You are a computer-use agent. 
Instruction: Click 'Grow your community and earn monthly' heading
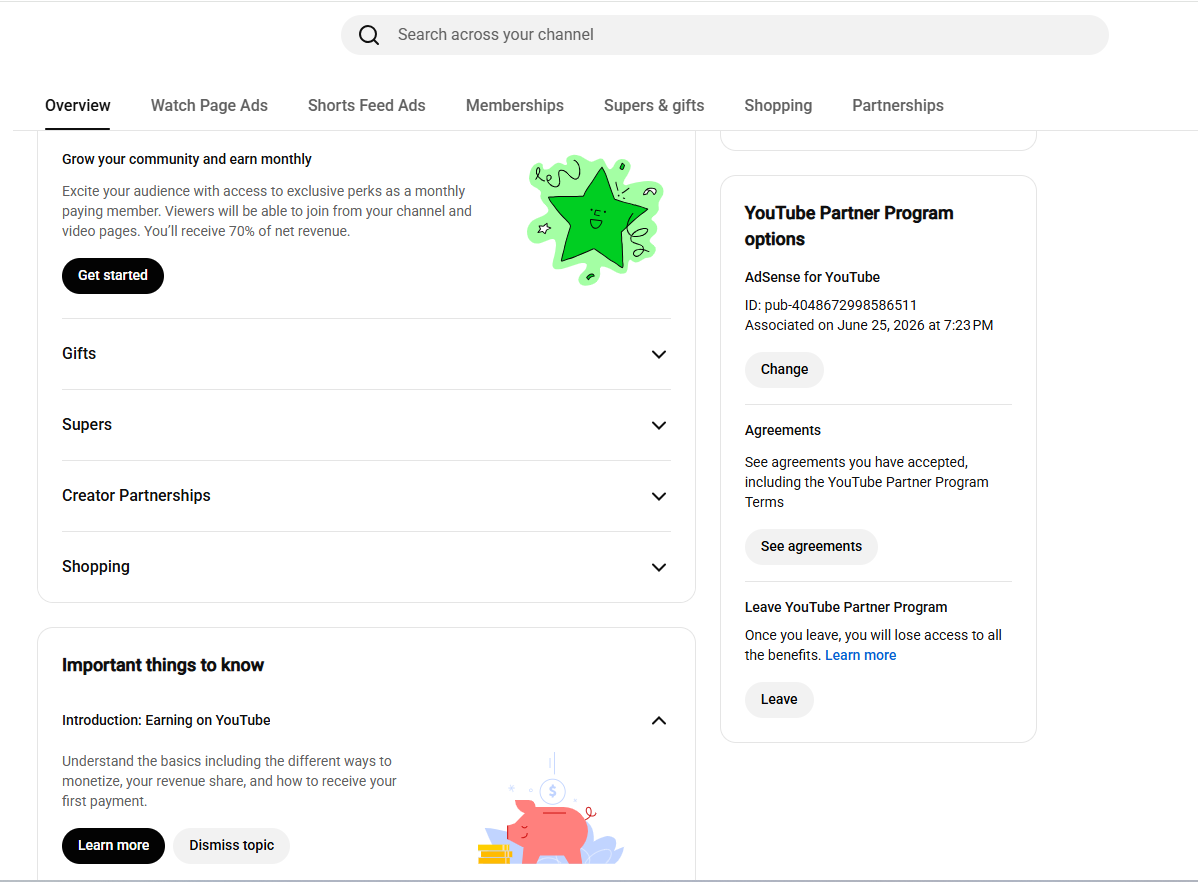point(186,159)
